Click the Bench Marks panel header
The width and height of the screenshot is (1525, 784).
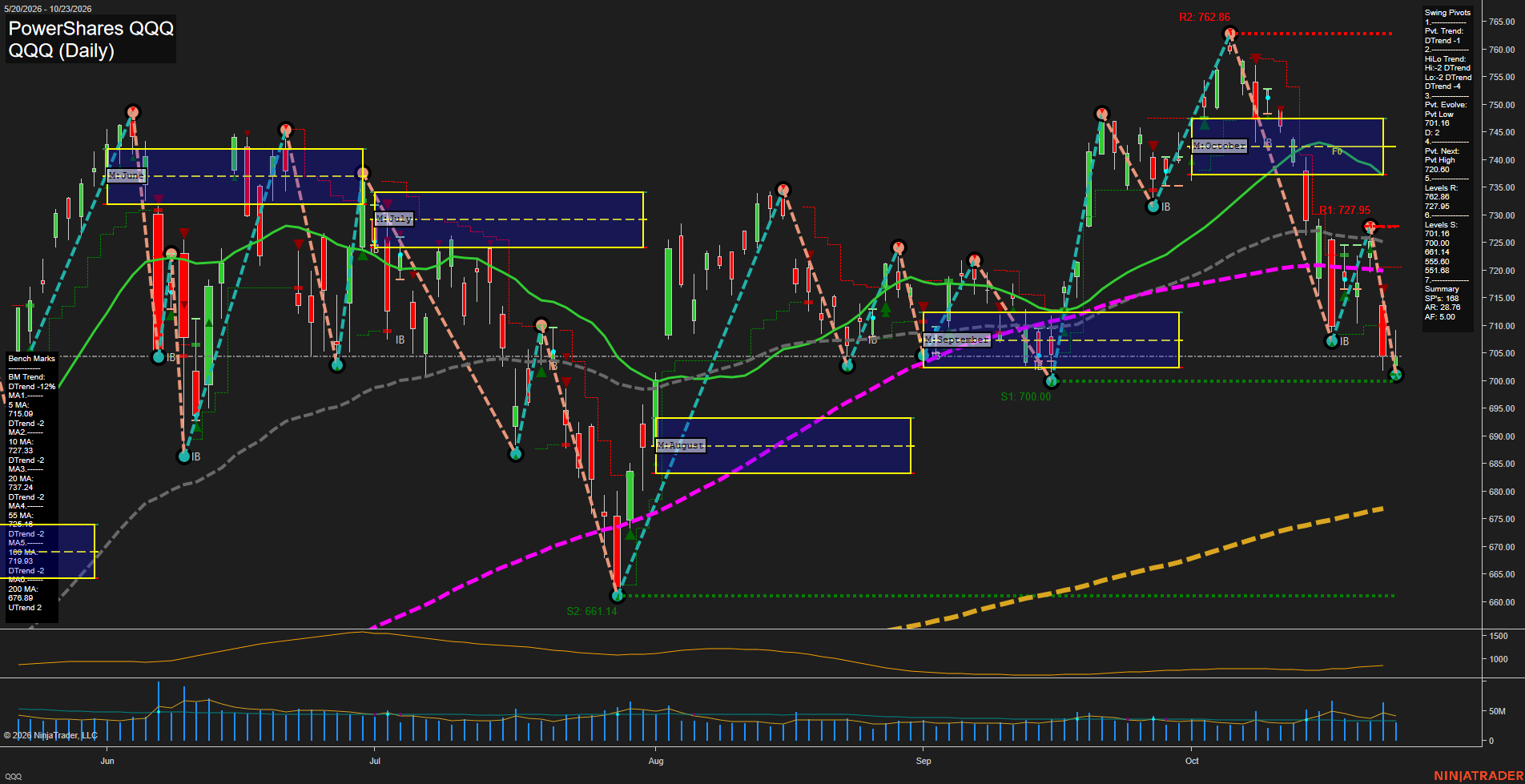tap(32, 359)
